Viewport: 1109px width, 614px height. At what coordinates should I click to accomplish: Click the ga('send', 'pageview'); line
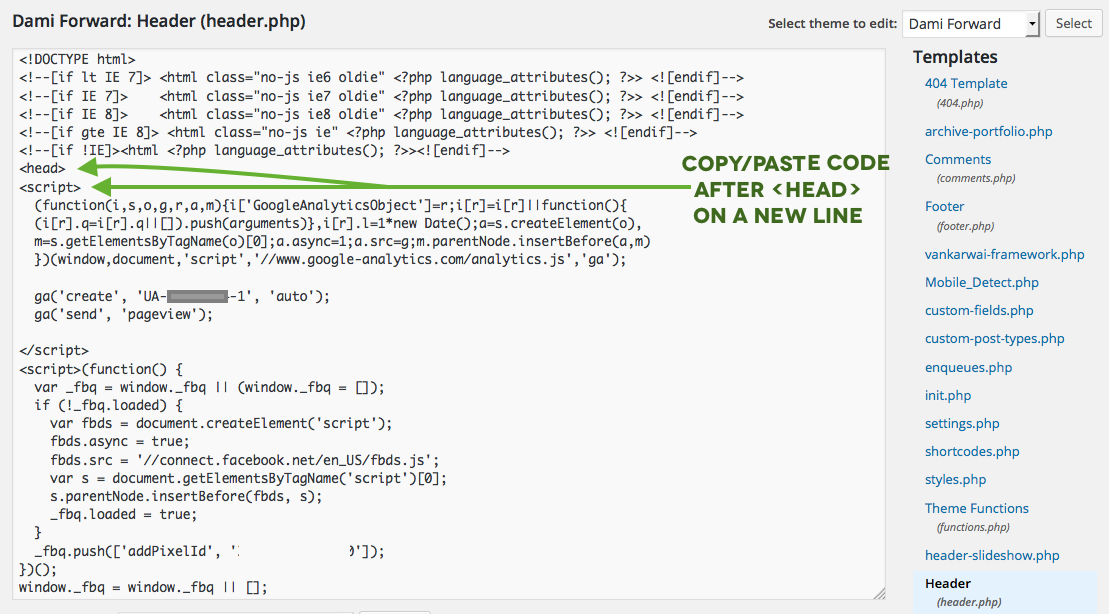(123, 314)
